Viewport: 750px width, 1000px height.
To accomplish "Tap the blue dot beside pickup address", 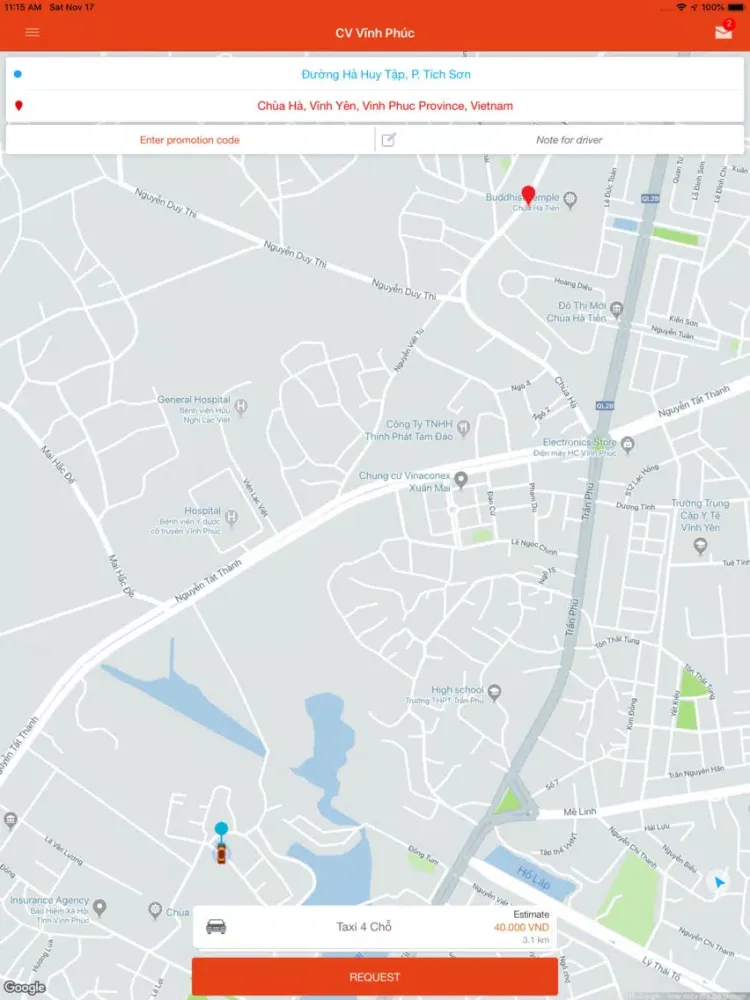I will [x=18, y=74].
